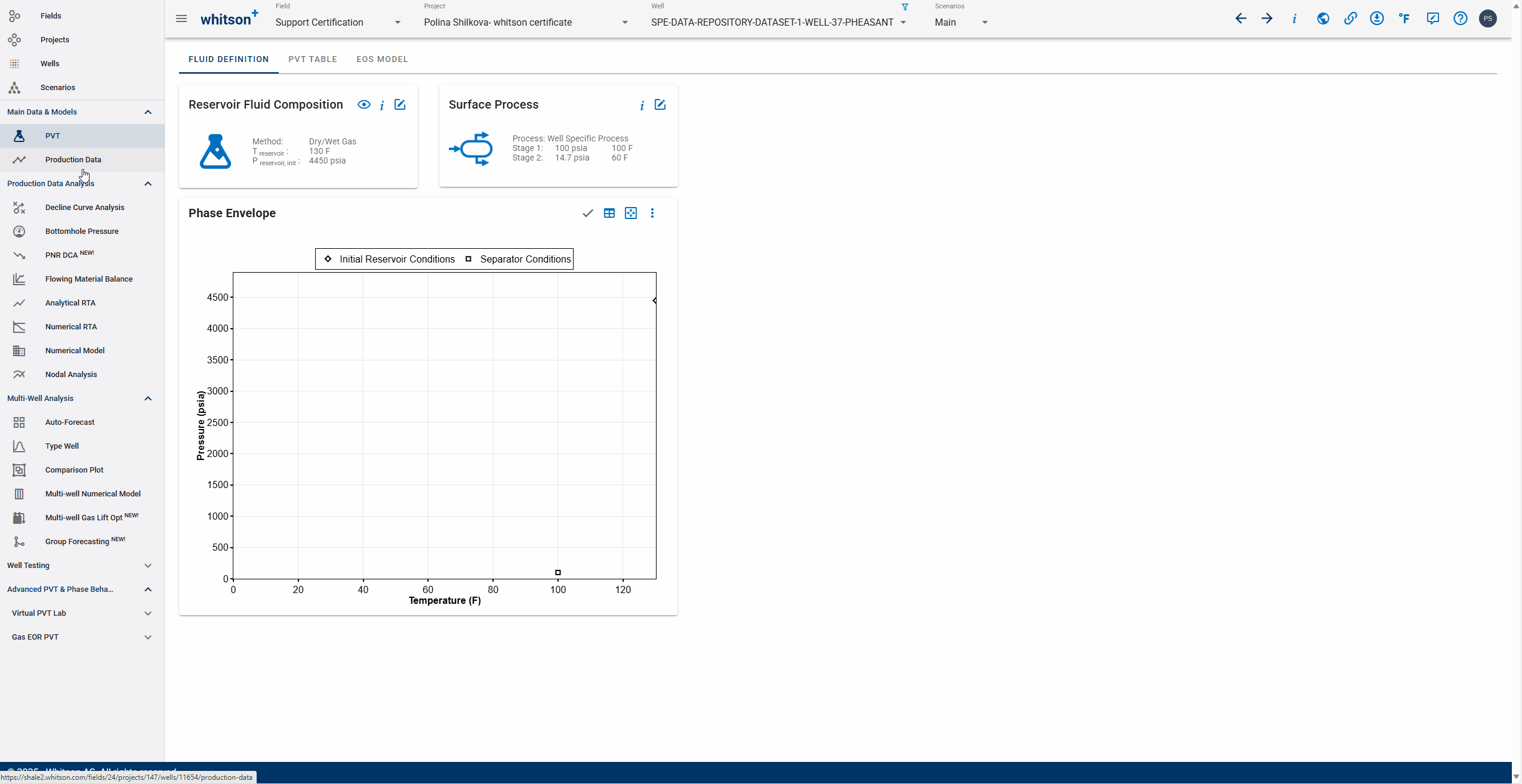Edit the Surface Process
The image size is (1522, 784).
click(660, 104)
